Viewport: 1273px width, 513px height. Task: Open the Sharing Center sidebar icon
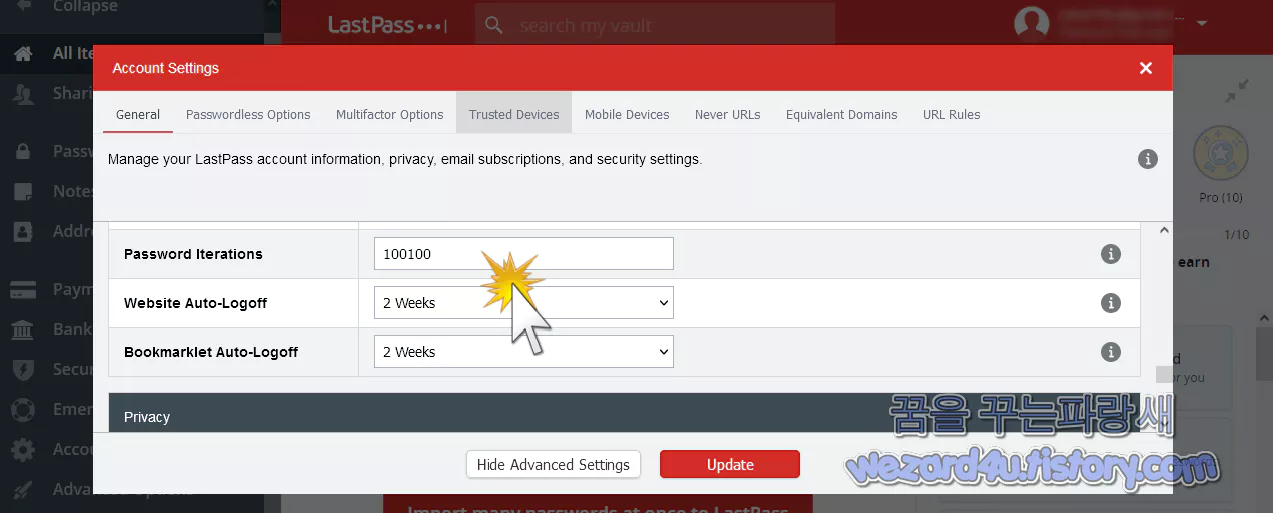click(x=23, y=94)
